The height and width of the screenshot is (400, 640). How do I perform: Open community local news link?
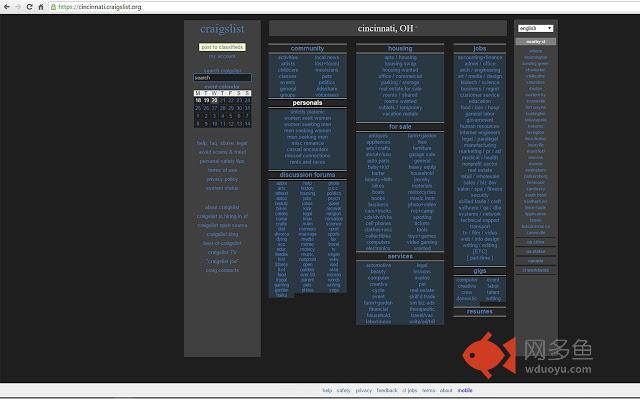click(327, 58)
